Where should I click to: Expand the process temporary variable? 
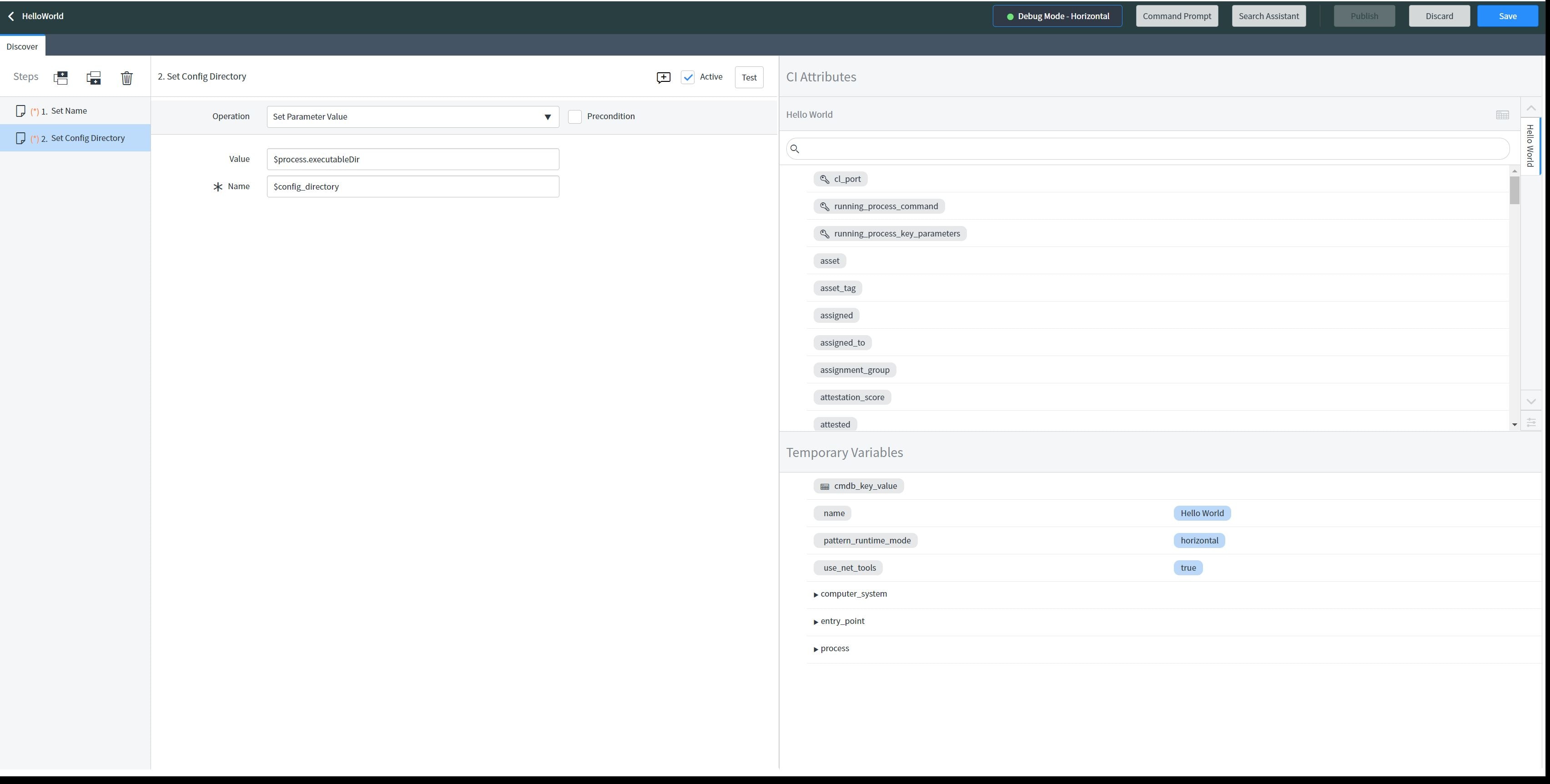(x=816, y=648)
